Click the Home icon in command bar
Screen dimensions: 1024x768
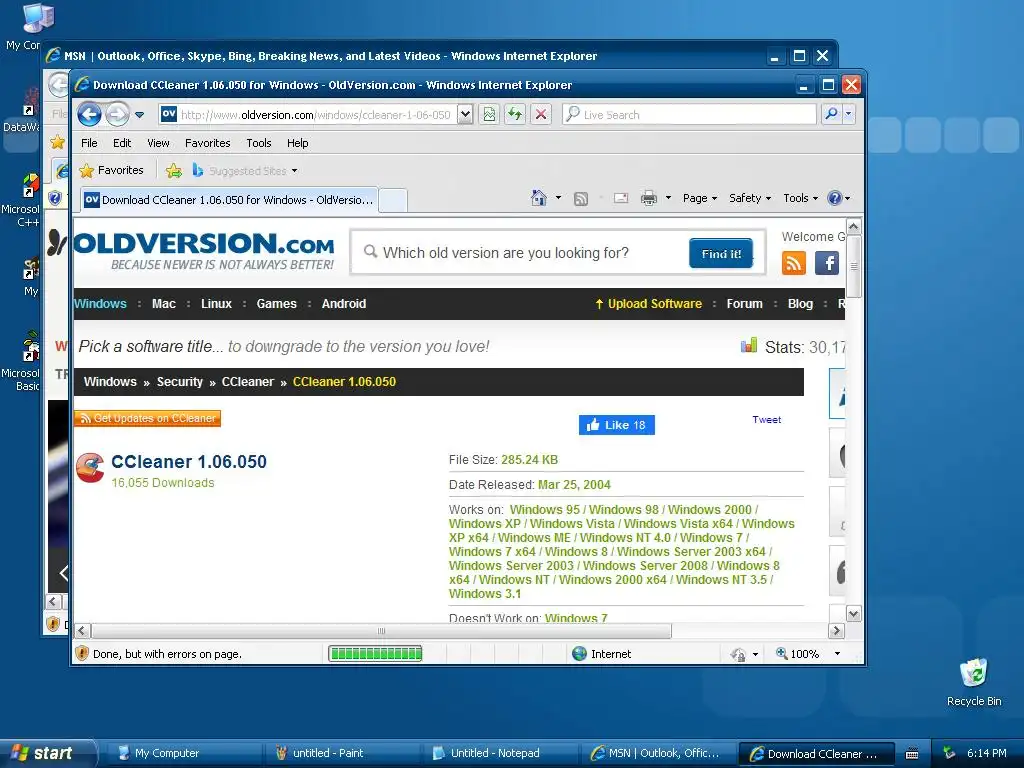(539, 198)
